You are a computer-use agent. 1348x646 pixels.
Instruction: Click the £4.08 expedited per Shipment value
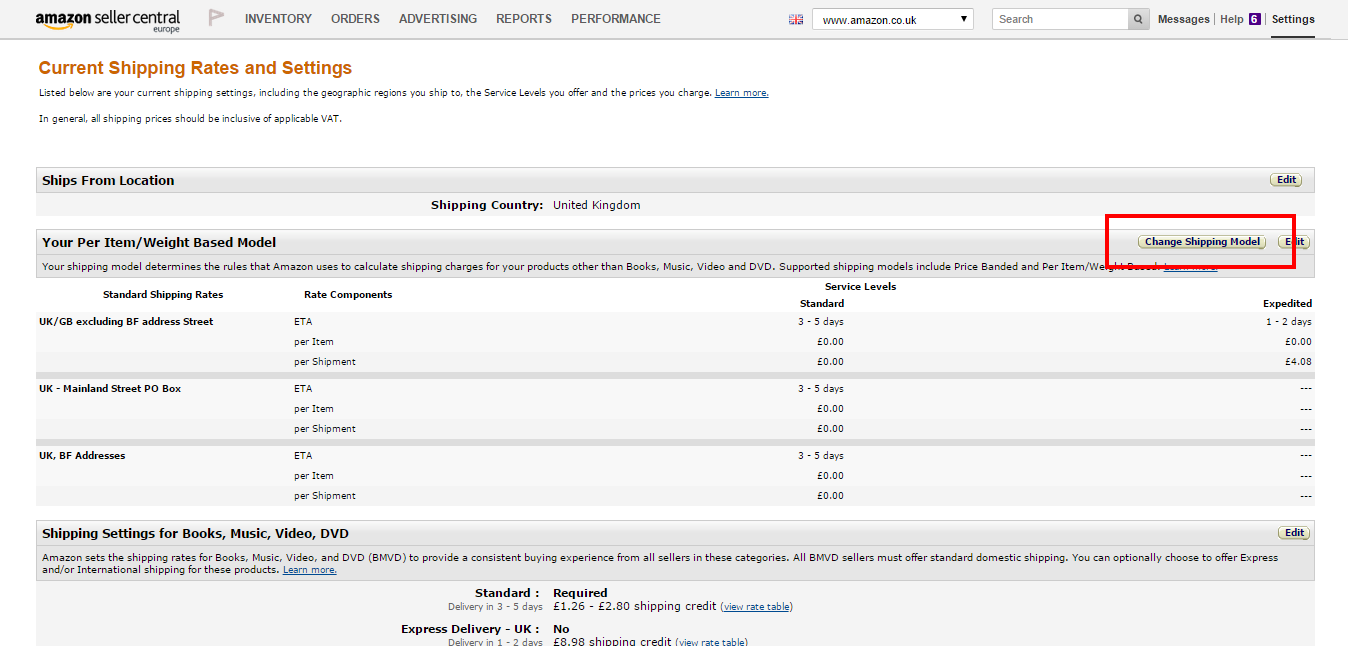(x=1298, y=362)
